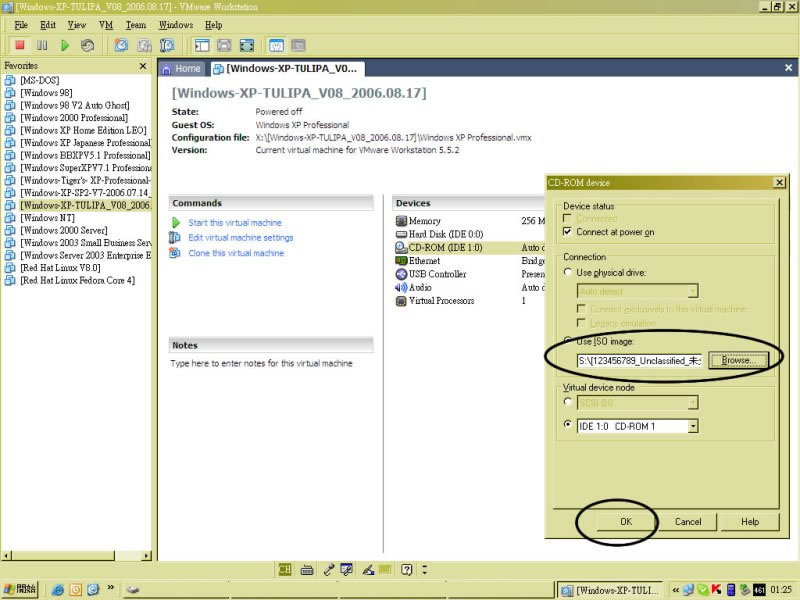800x600 pixels.
Task: Click Clone this virtual machine link
Action: pyautogui.click(x=236, y=253)
